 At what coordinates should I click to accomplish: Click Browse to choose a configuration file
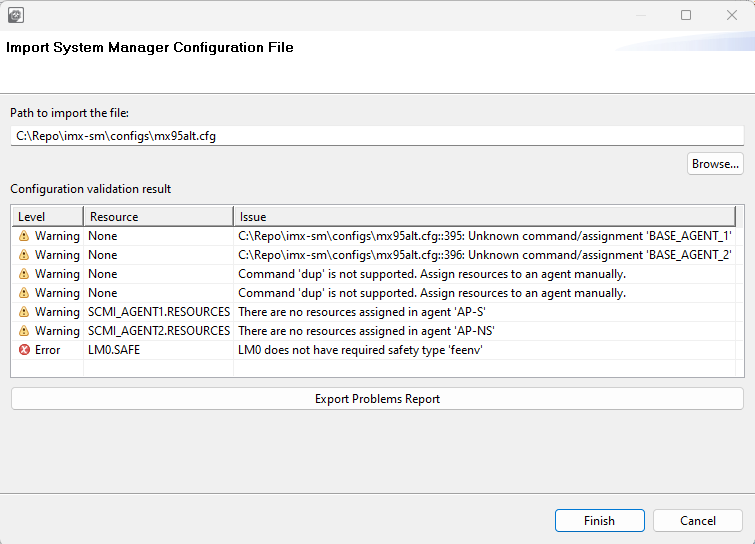[x=715, y=164]
